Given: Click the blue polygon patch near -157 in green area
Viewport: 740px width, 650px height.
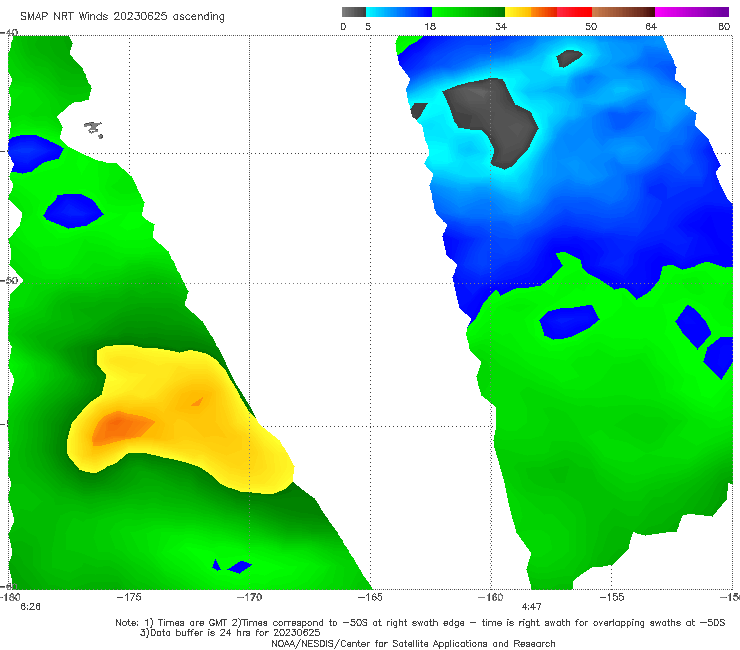Looking at the screenshot, I should coord(569,322).
